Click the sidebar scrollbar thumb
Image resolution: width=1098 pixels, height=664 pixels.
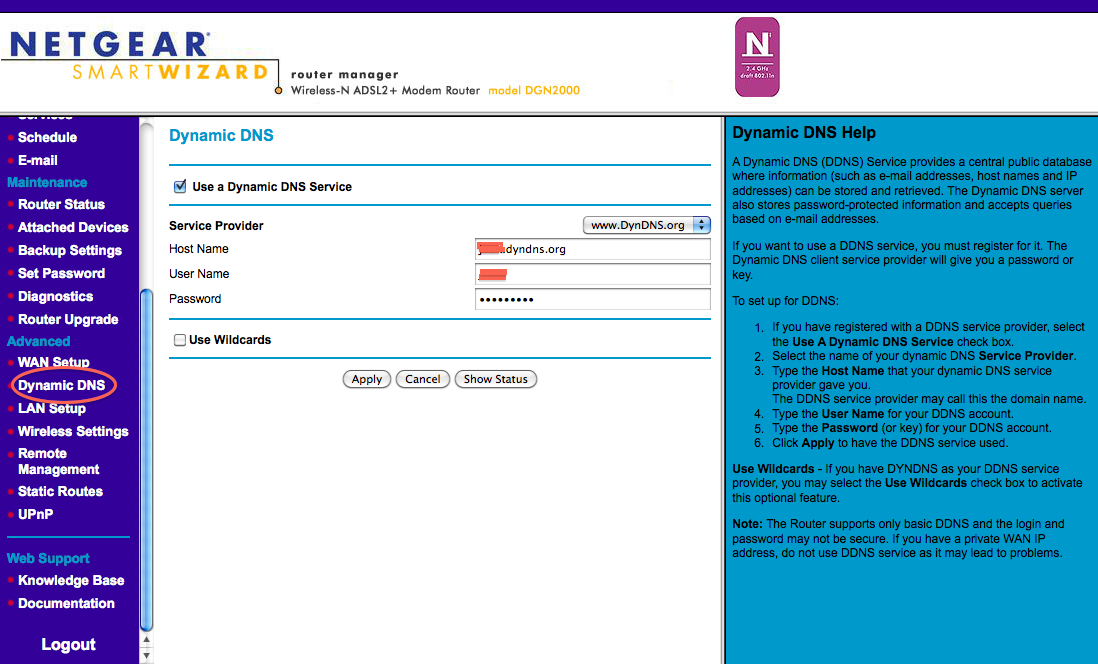146,460
